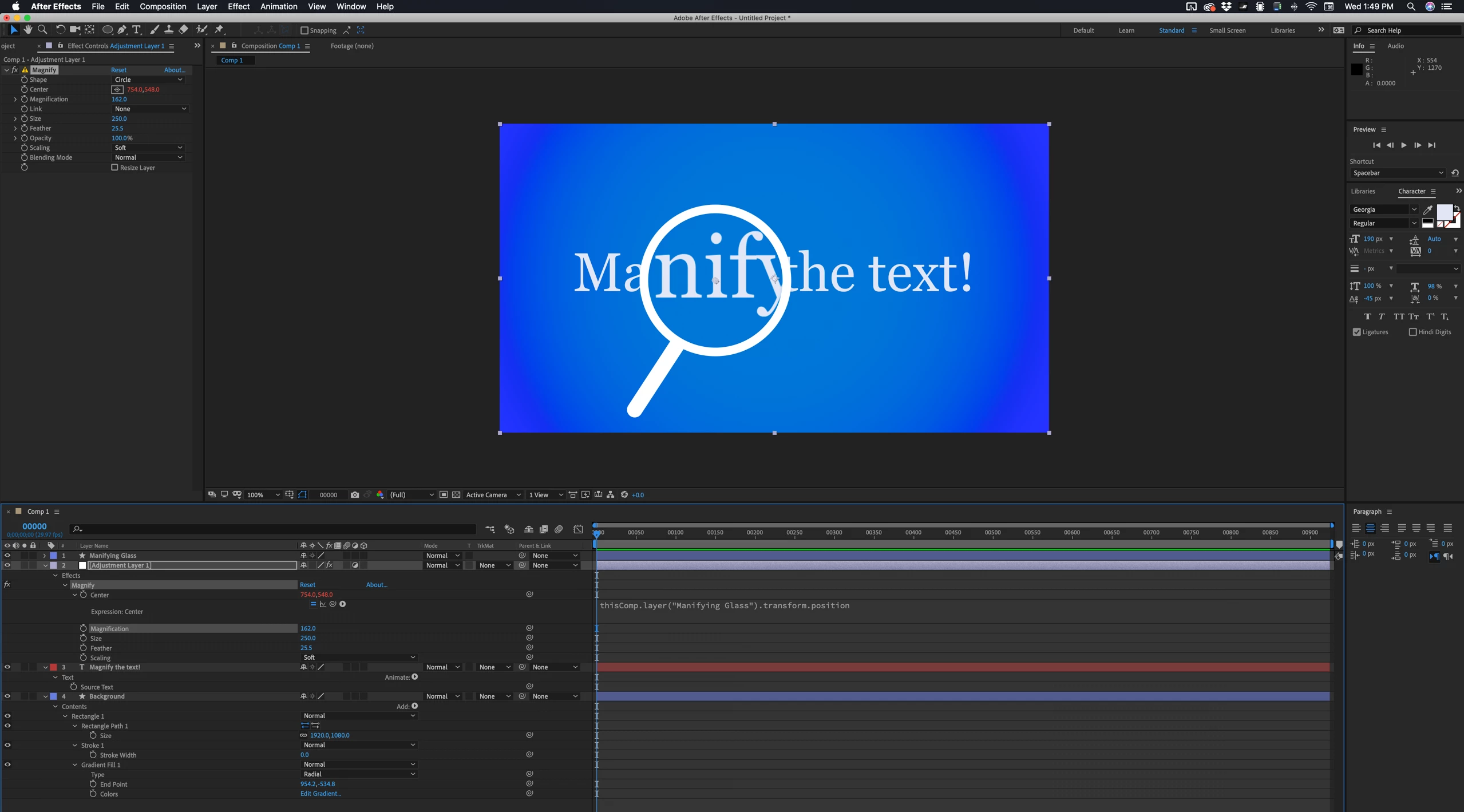Select the Zoom tool in toolbar
Image resolution: width=1464 pixels, height=812 pixels.
point(42,30)
